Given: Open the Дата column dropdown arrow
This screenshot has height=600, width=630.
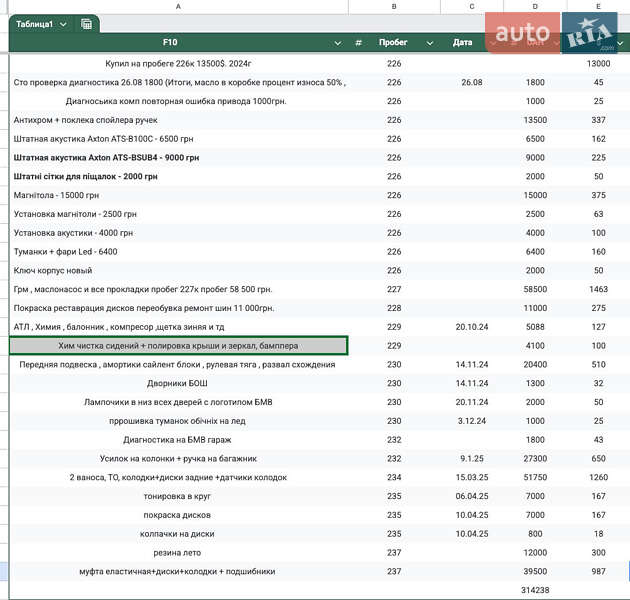Looking at the screenshot, I should [491, 43].
